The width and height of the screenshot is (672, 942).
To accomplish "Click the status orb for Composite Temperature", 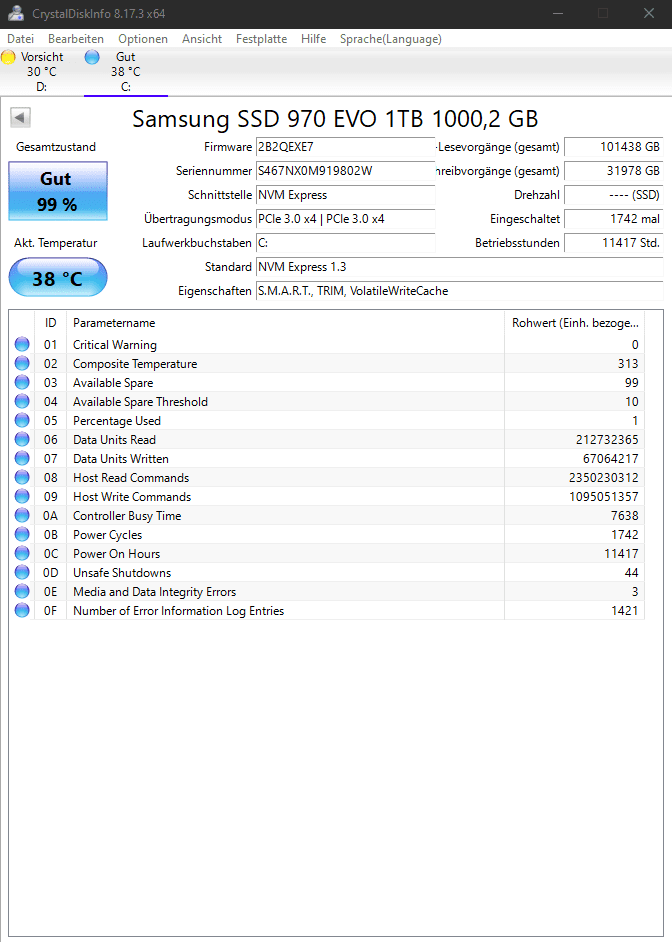I will [22, 363].
